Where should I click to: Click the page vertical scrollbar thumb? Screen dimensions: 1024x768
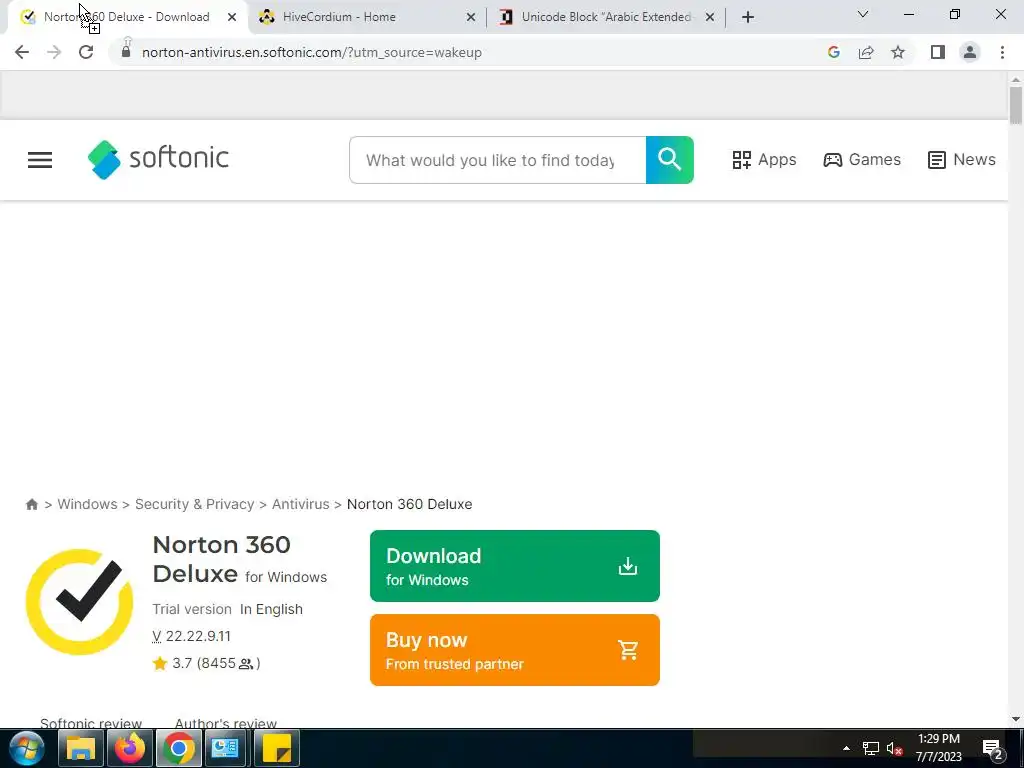coord(1016,105)
